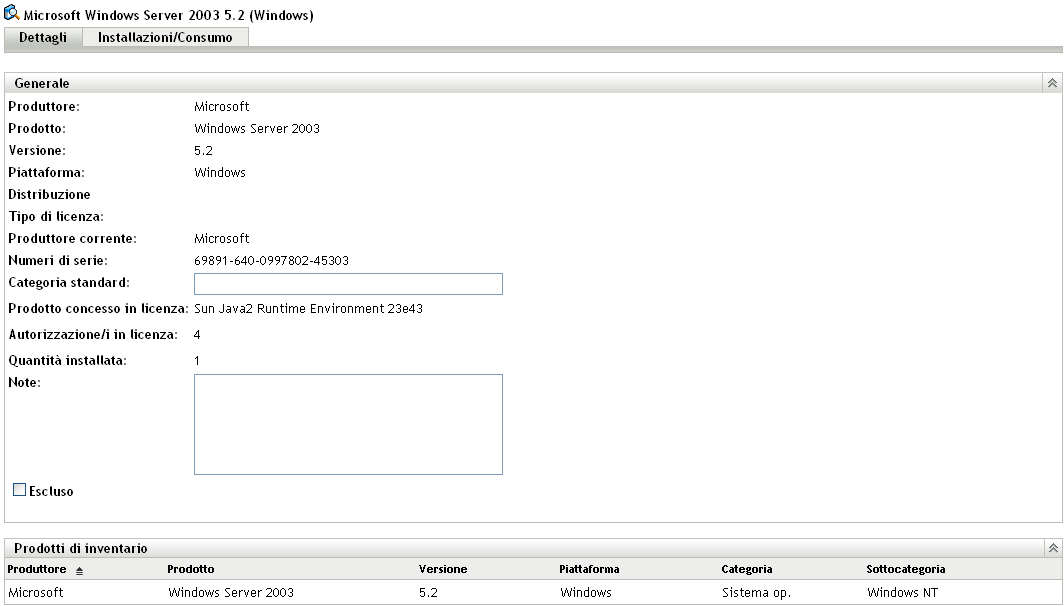Sort table by Prodotto column header
The image size is (1064, 606).
click(x=191, y=569)
